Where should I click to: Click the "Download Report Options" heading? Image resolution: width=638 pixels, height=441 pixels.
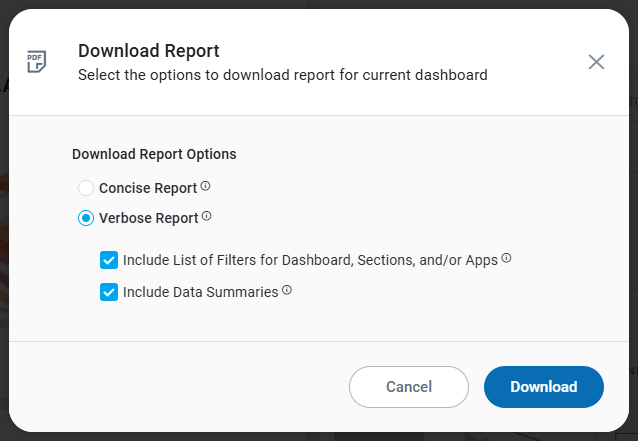(154, 155)
